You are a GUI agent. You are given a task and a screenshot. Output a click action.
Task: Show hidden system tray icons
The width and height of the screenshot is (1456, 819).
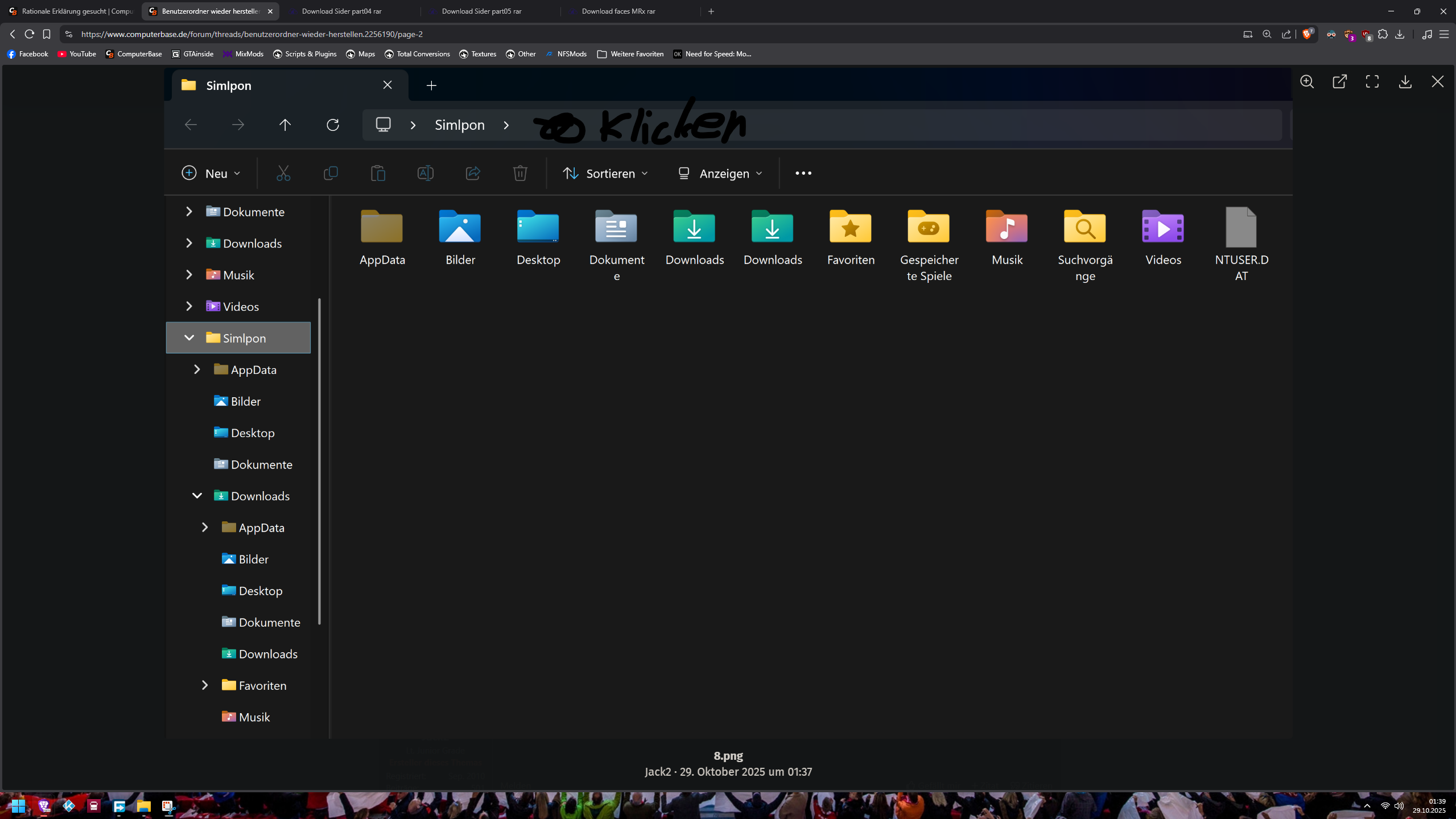pyautogui.click(x=1367, y=806)
